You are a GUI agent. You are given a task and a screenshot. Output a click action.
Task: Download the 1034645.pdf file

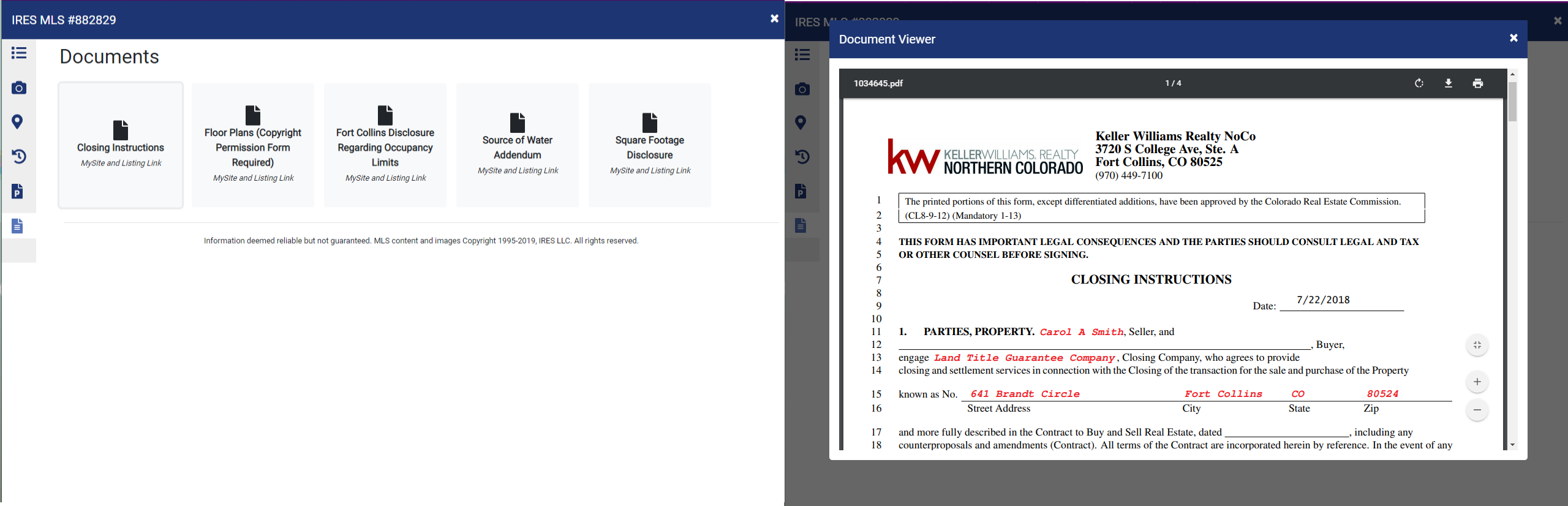pos(1448,83)
